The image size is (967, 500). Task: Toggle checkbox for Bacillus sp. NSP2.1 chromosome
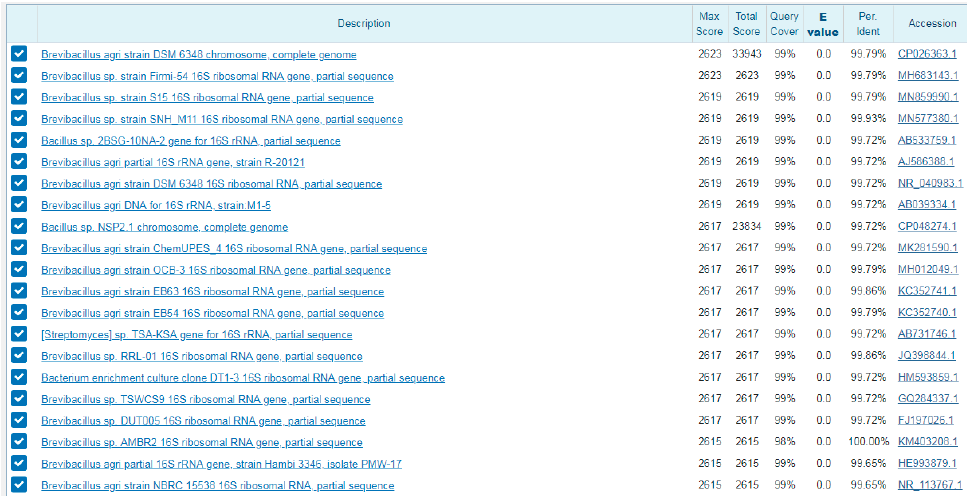tap(19, 227)
